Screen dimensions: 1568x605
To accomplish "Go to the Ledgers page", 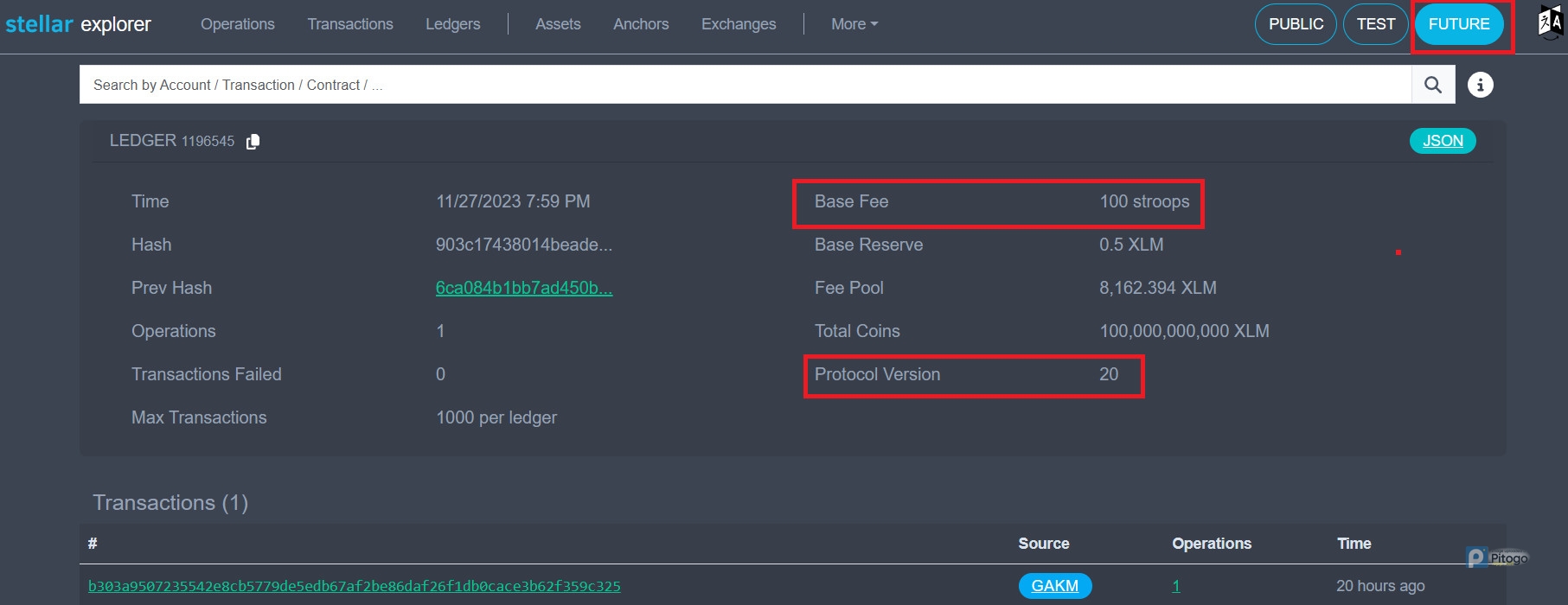I will point(452,24).
